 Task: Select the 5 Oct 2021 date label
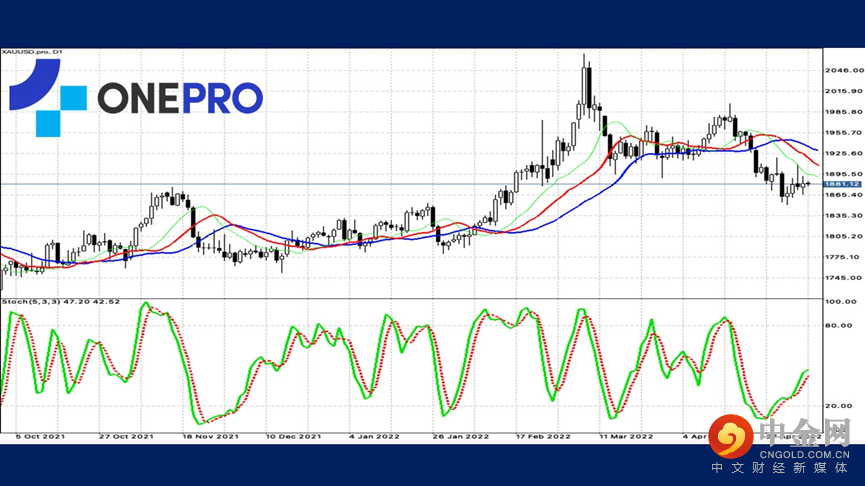tap(40, 436)
